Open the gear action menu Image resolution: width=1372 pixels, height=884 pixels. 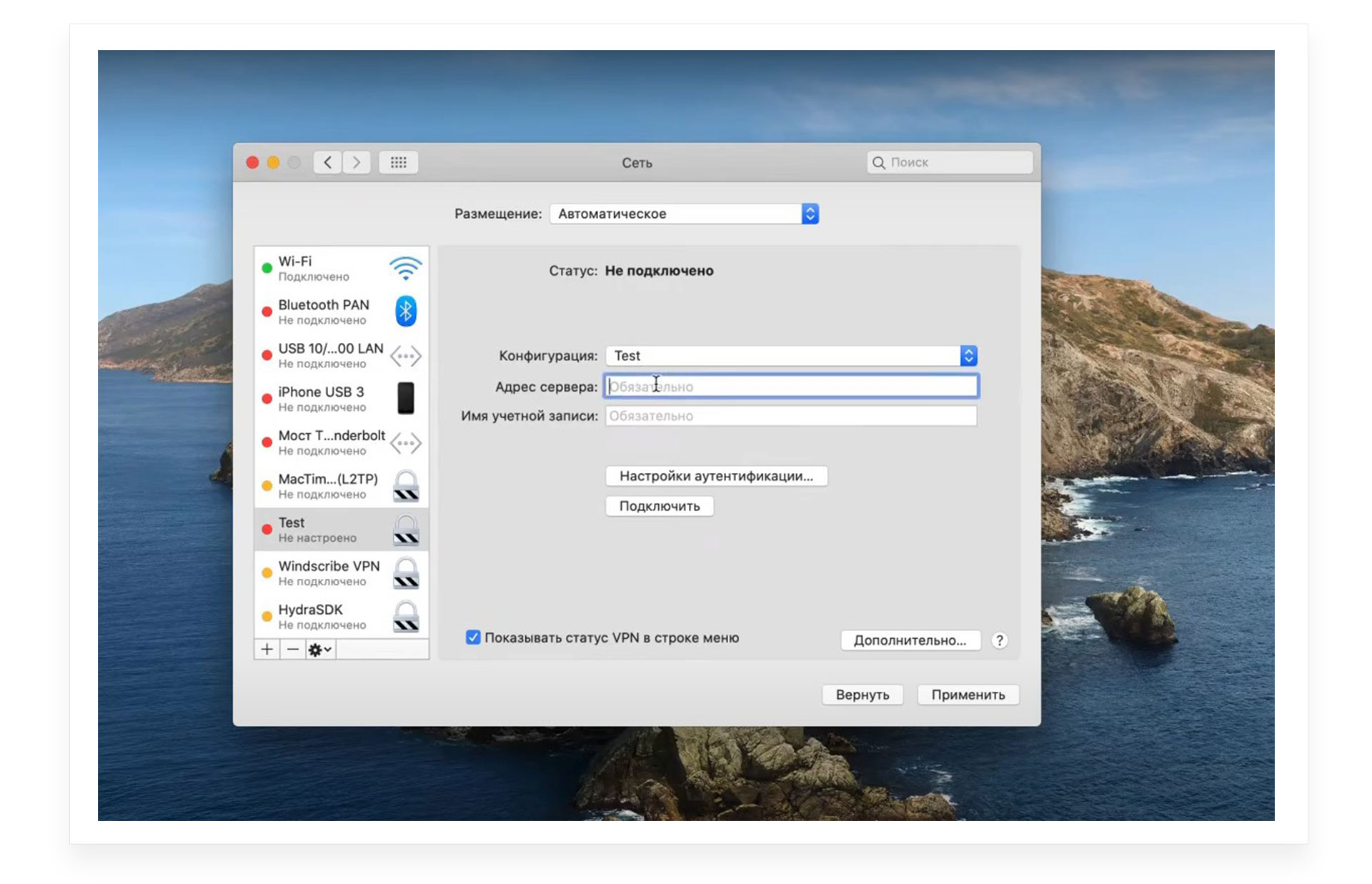[x=319, y=649]
